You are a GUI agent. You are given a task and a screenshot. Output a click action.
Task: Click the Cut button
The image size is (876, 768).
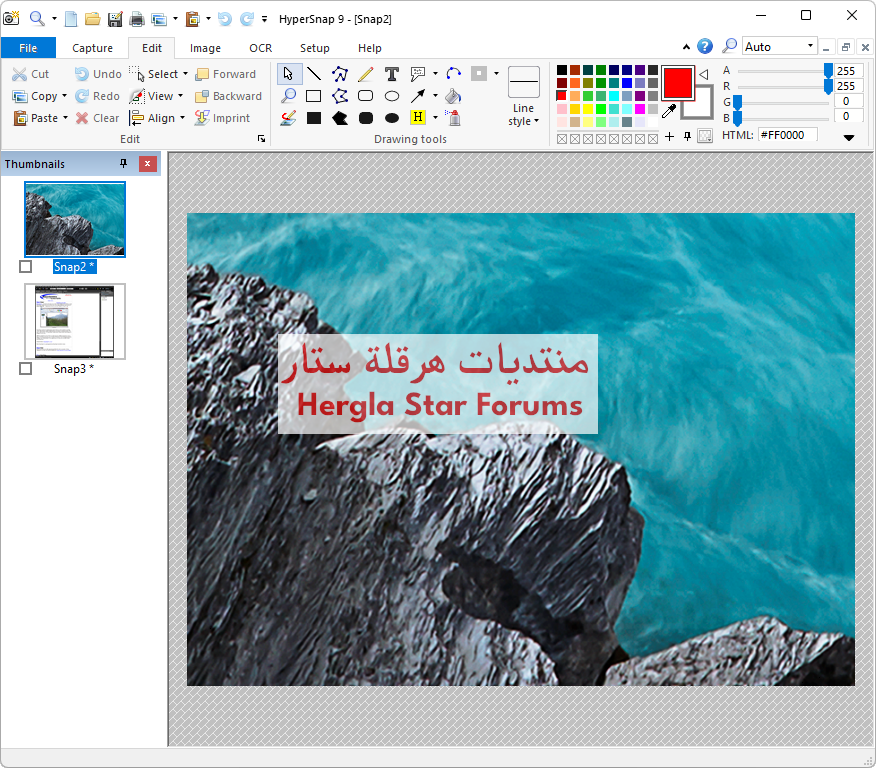tap(31, 74)
